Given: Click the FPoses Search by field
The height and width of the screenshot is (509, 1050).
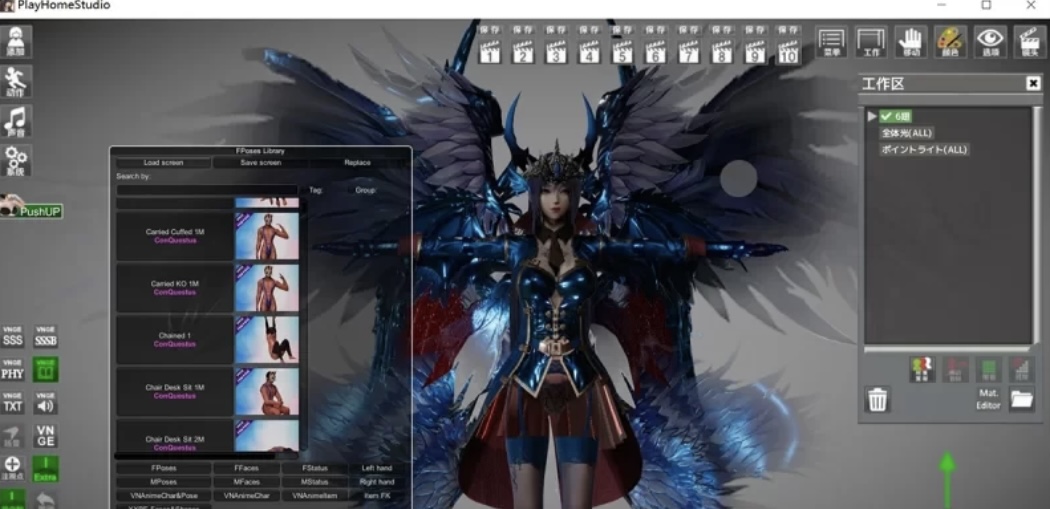Looking at the screenshot, I should point(207,190).
